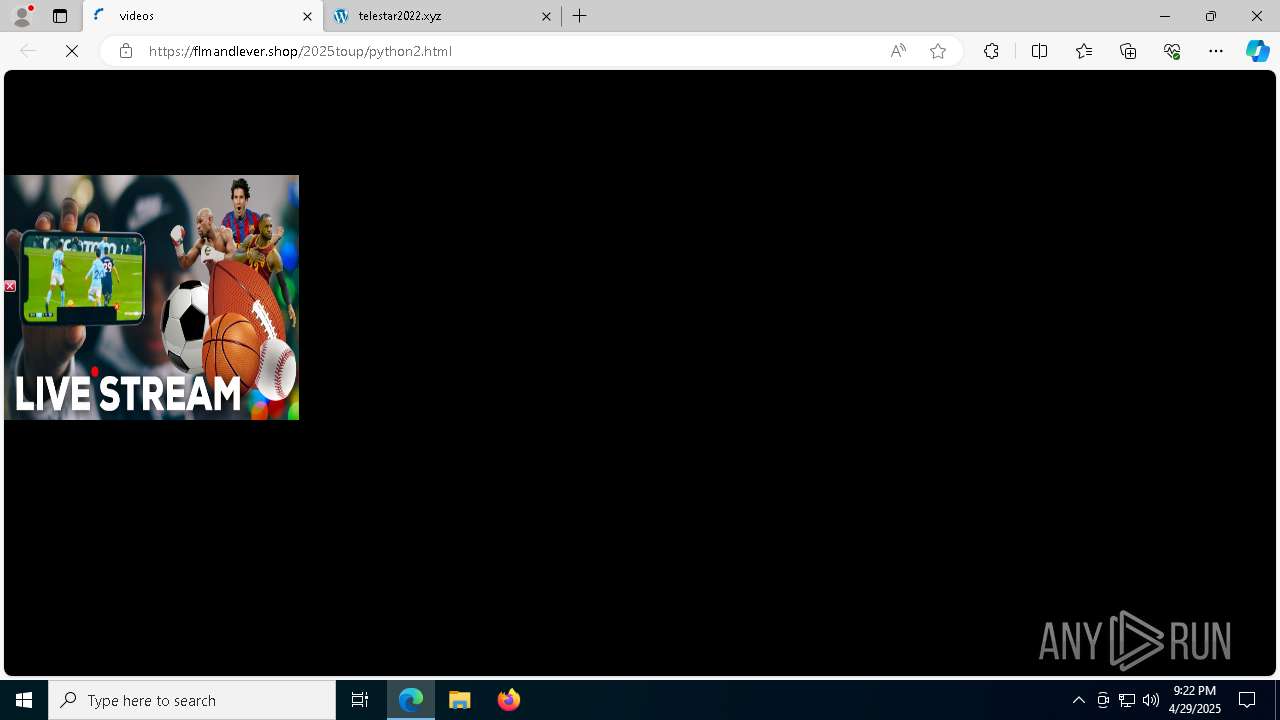Open the notification center
This screenshot has height=720, width=1280.
coord(1247,700)
